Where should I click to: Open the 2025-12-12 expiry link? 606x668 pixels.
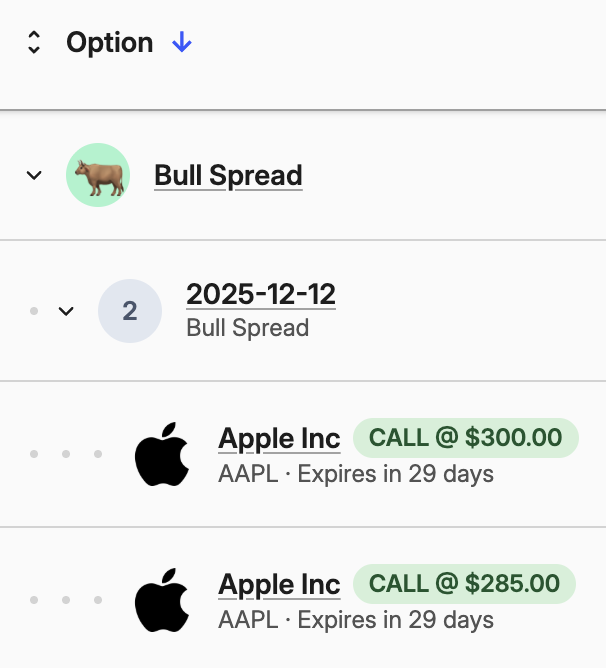click(261, 294)
